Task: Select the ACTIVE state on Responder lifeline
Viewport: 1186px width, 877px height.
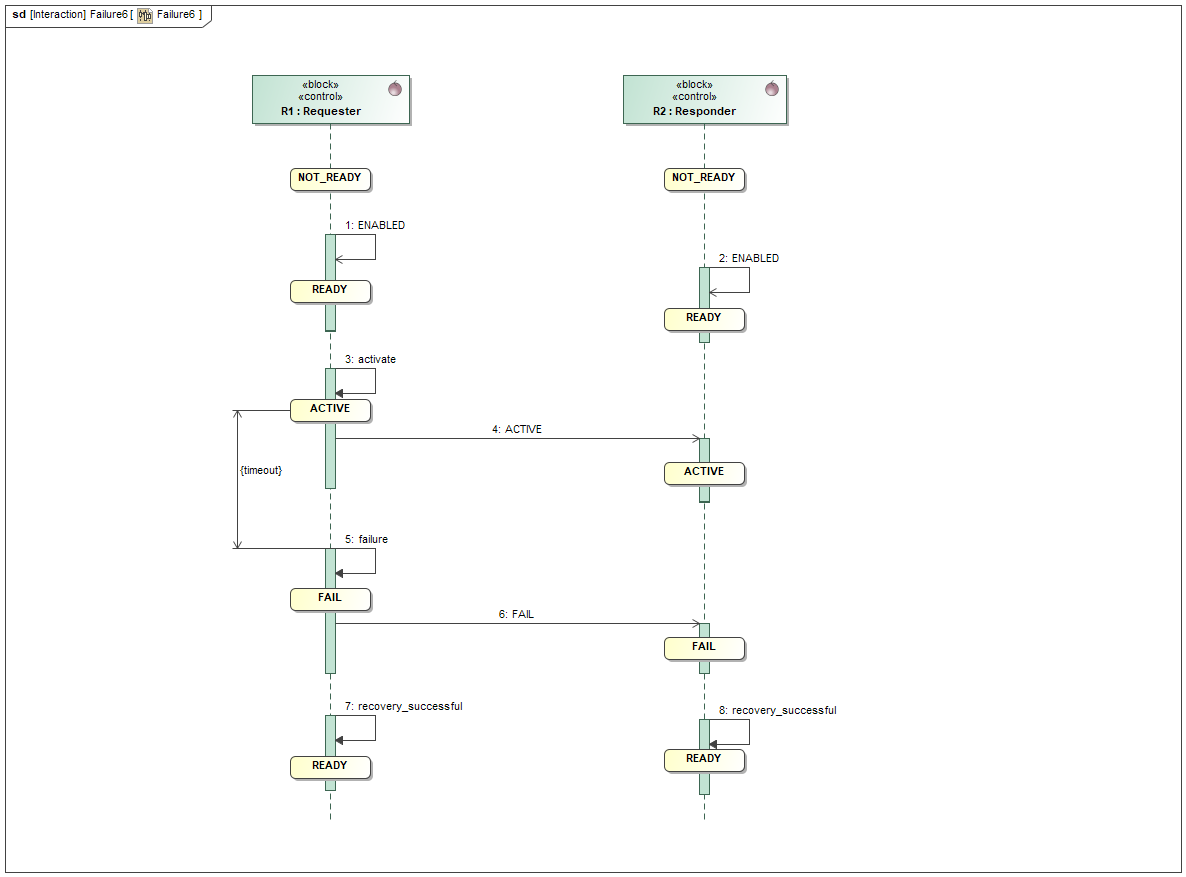Action: (x=704, y=472)
